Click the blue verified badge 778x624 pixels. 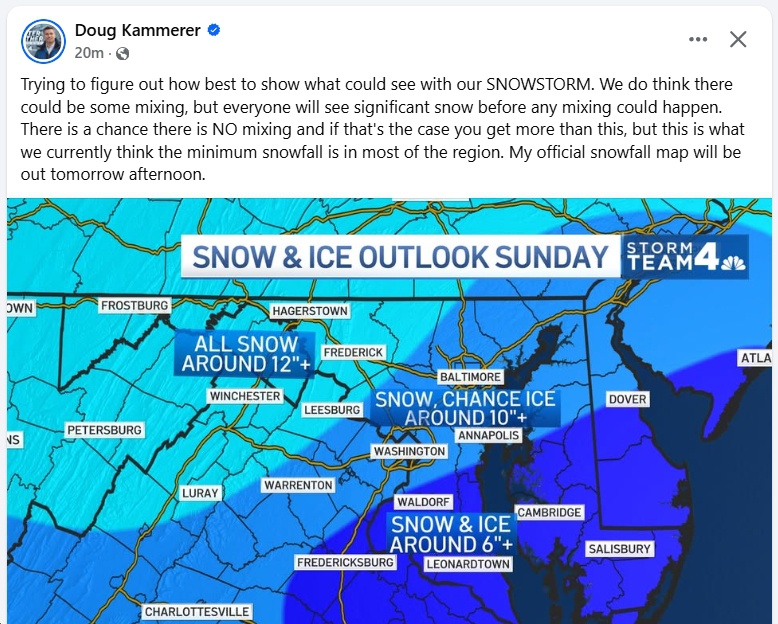[x=214, y=30]
